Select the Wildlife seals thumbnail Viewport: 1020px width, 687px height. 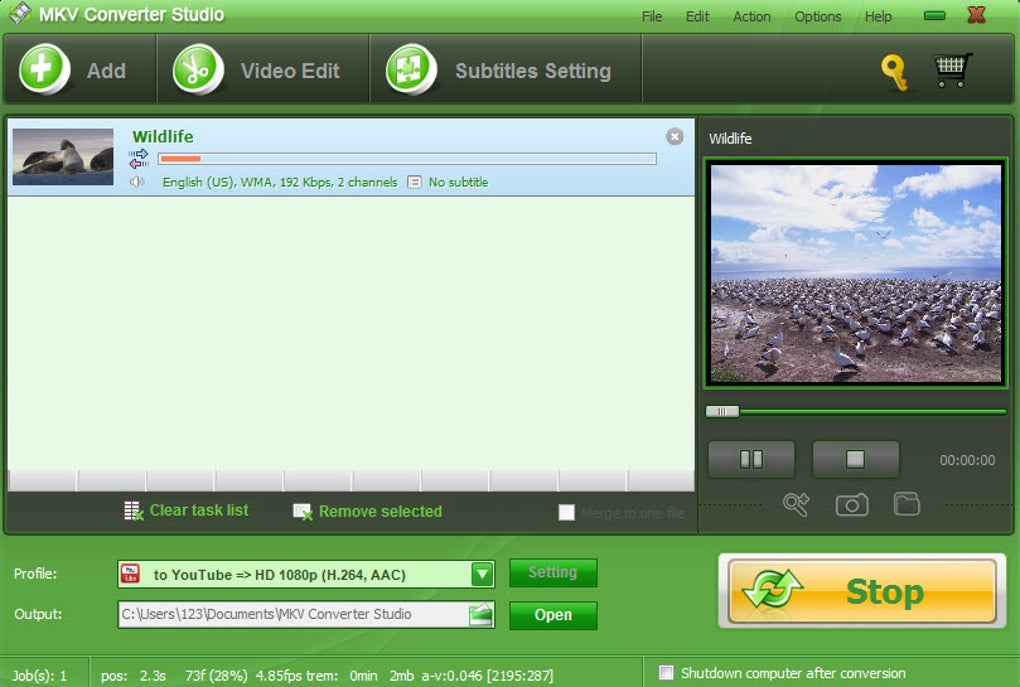click(63, 157)
